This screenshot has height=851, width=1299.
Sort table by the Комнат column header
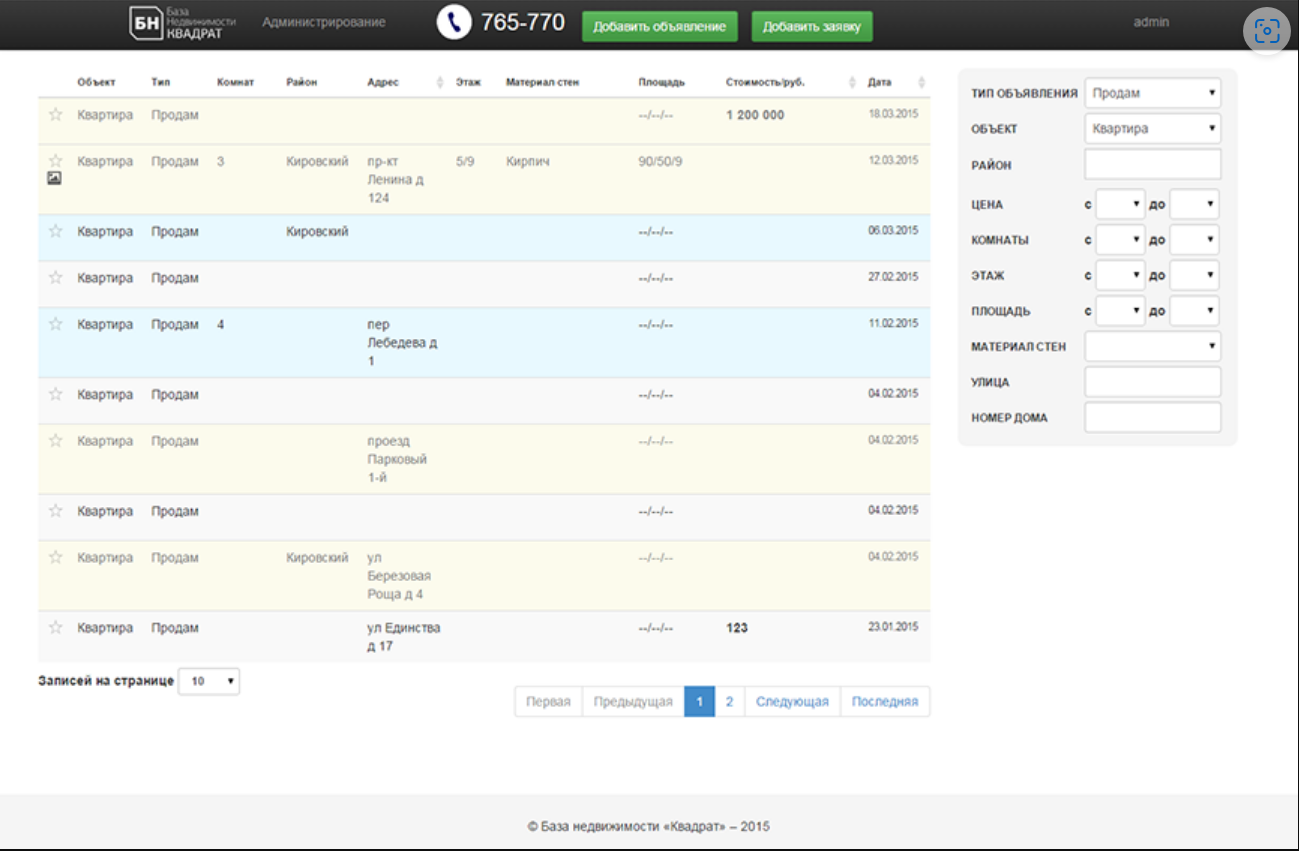point(236,82)
